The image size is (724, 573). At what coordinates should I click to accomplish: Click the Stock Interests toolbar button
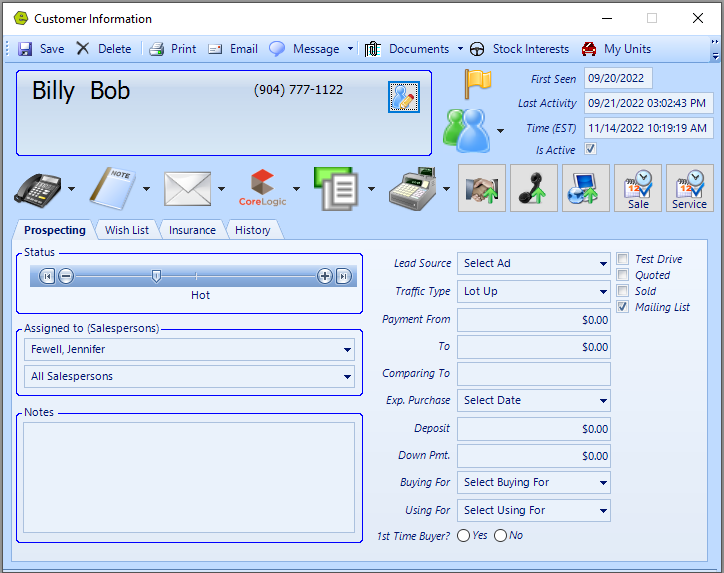(519, 49)
